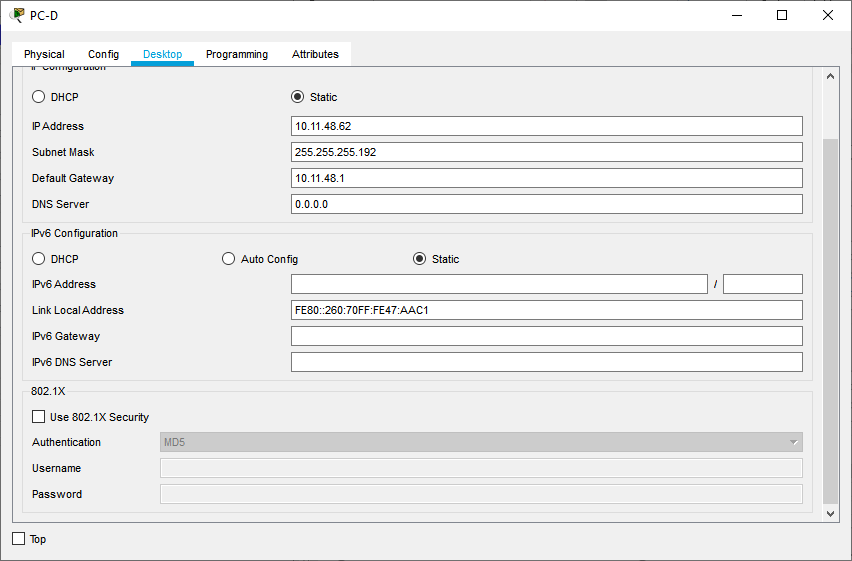Select DHCP for IPv4 configuration

(39, 97)
